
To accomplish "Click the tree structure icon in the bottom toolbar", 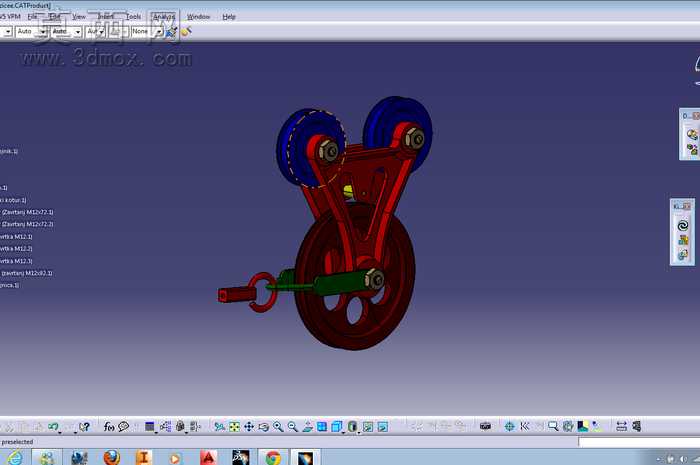I will coord(165,427).
